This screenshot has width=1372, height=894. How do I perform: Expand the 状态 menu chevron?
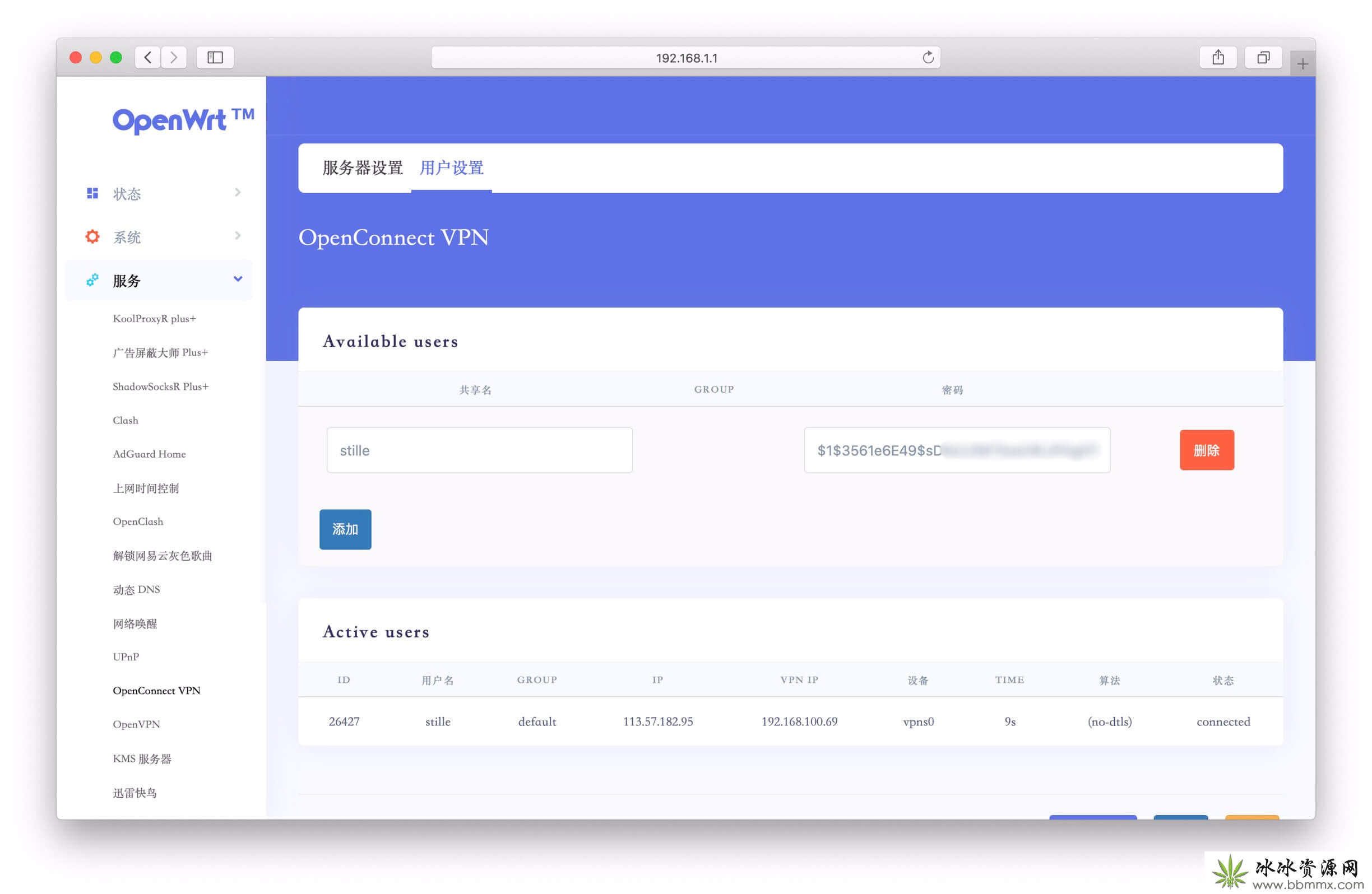[x=238, y=192]
